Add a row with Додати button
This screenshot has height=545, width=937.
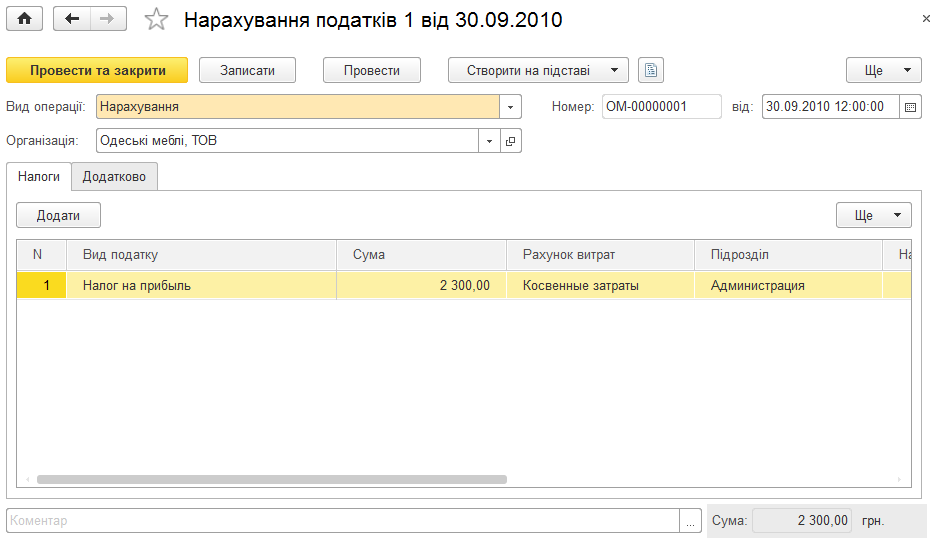pos(58,215)
